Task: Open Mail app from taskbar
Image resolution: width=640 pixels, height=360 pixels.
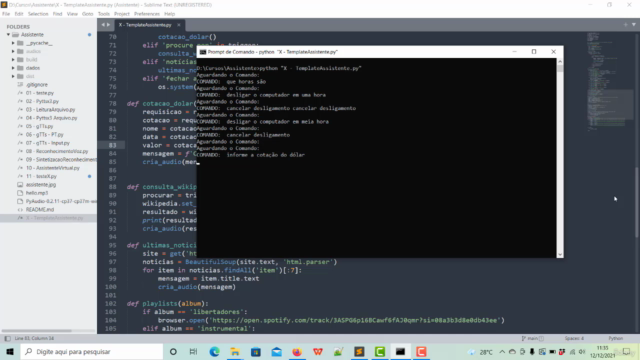Action: point(276,351)
